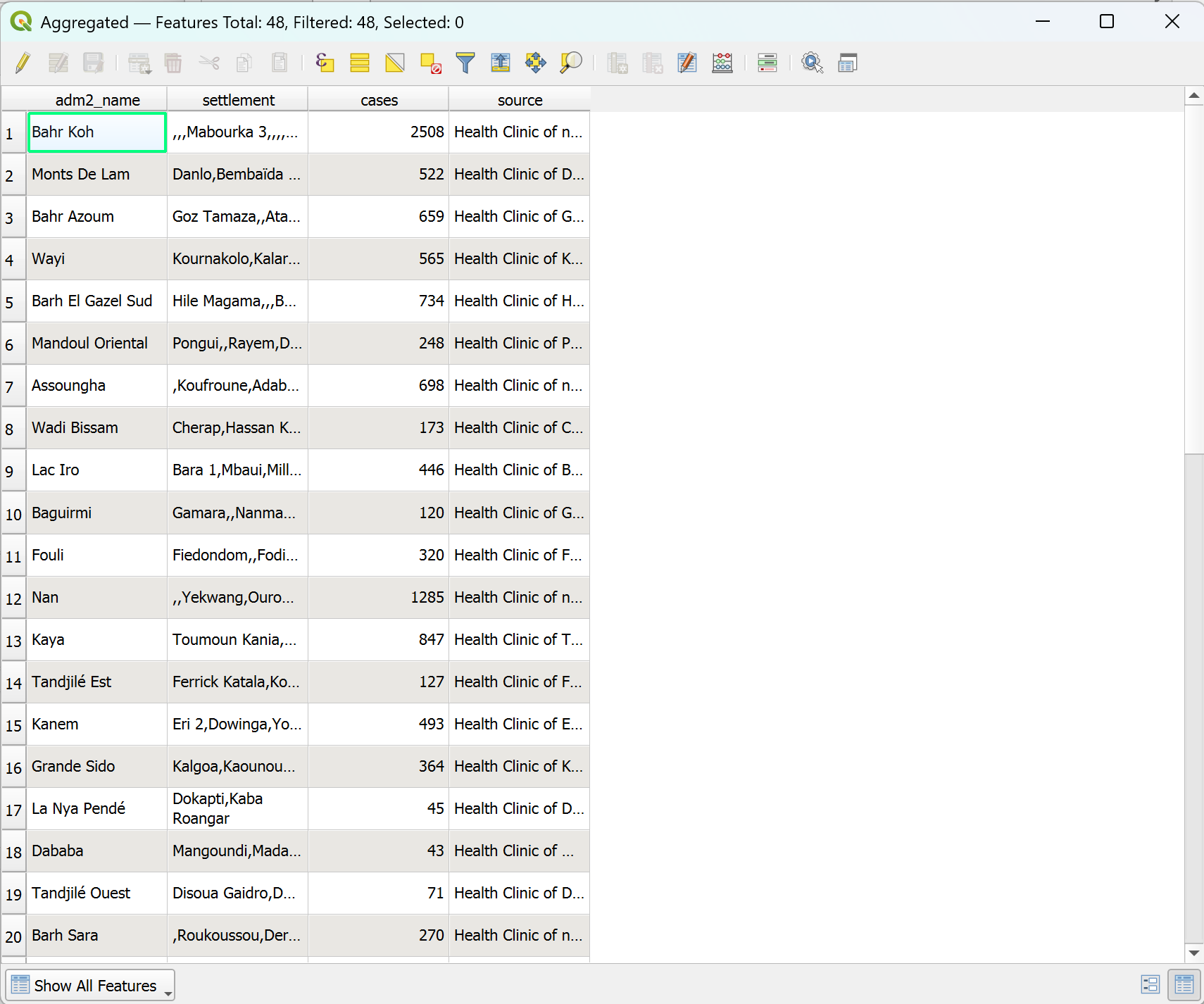Toggle editing mode with the pencil icon
1204x1004 pixels.
tap(23, 63)
